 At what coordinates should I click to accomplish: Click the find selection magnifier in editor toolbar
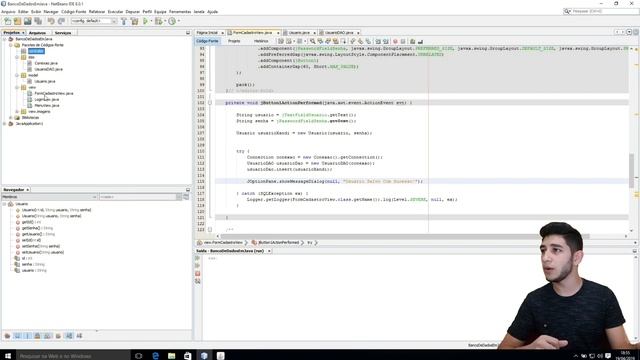(313, 41)
